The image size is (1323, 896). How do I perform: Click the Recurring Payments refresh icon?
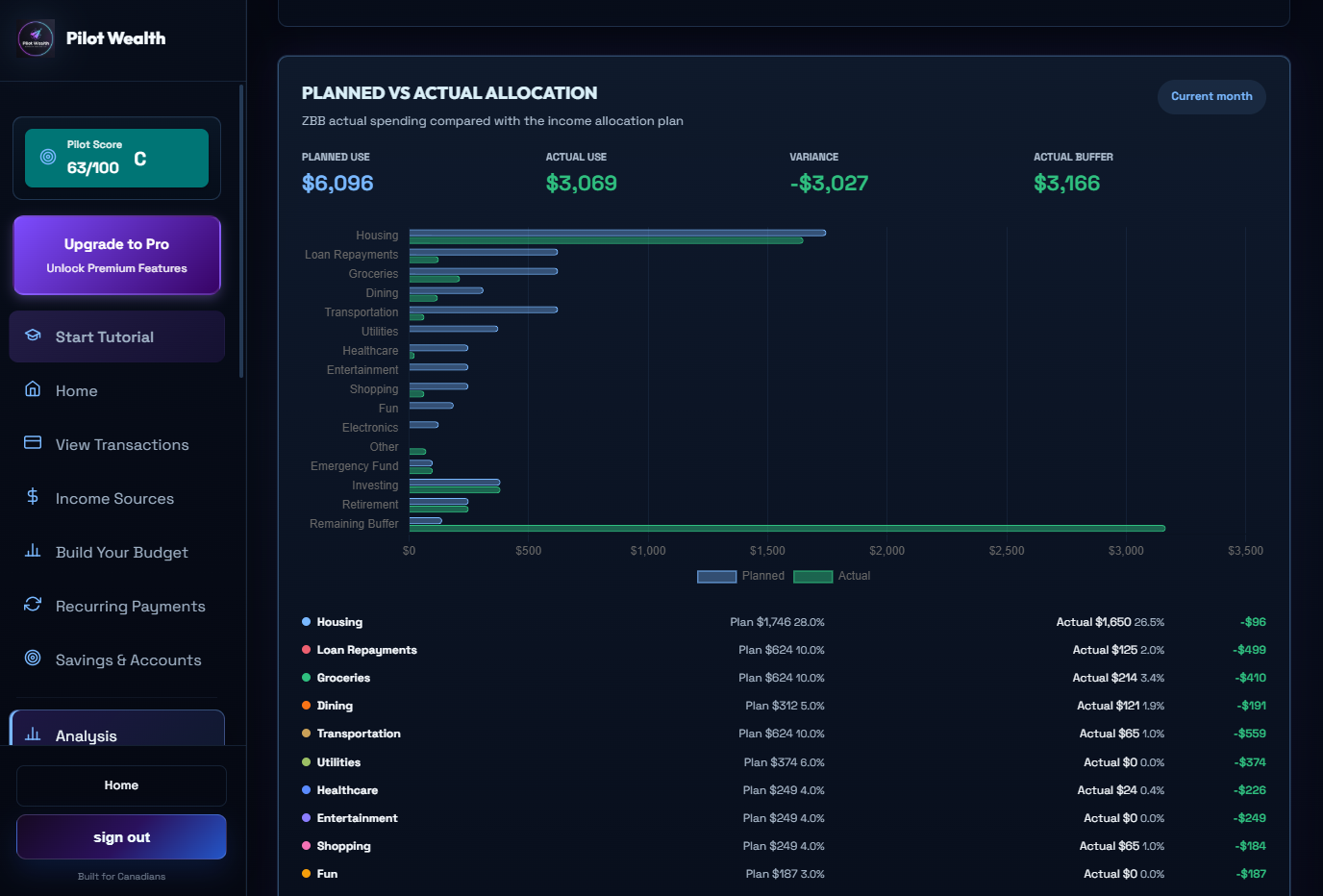[33, 605]
